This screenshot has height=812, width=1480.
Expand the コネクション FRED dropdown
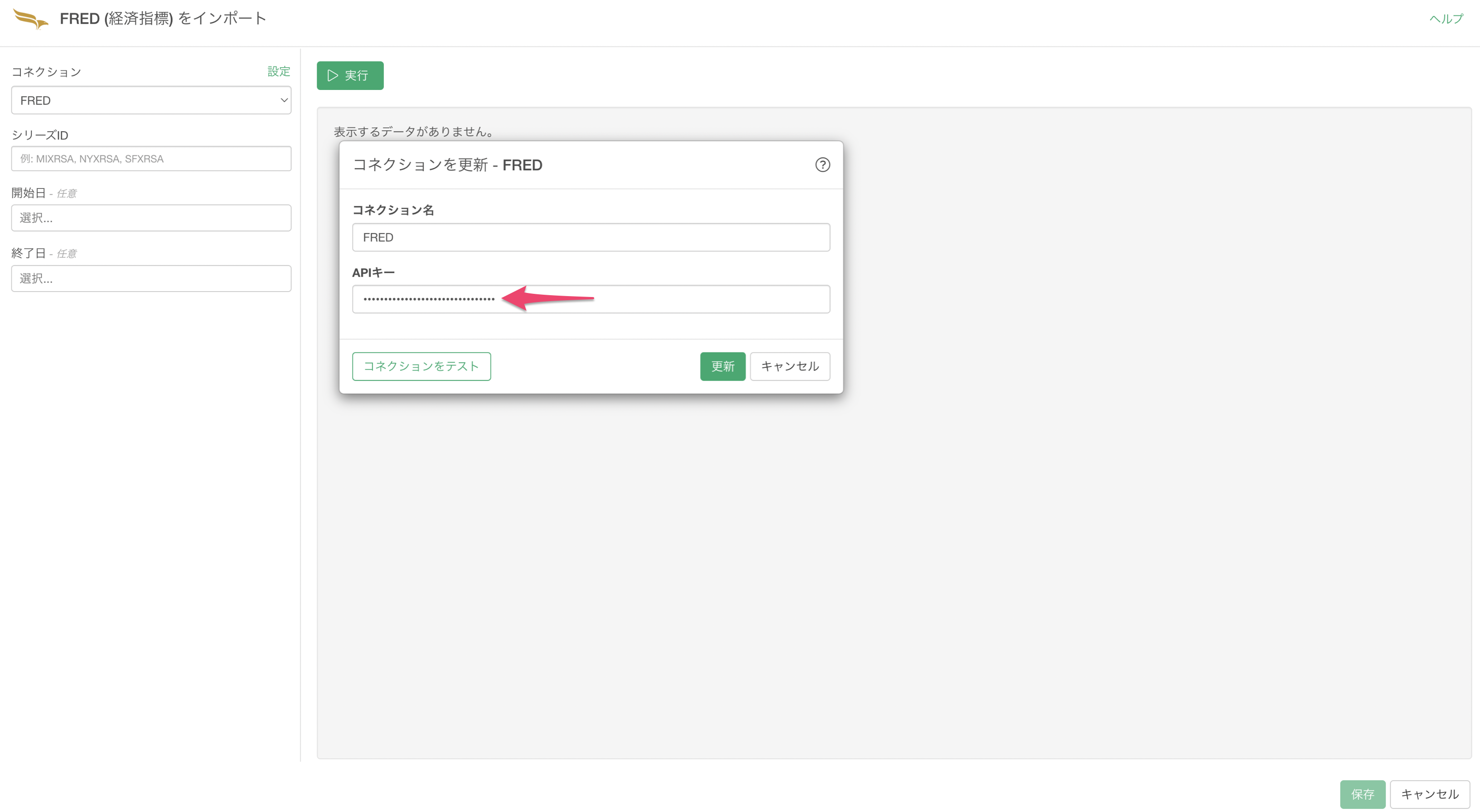click(151, 100)
